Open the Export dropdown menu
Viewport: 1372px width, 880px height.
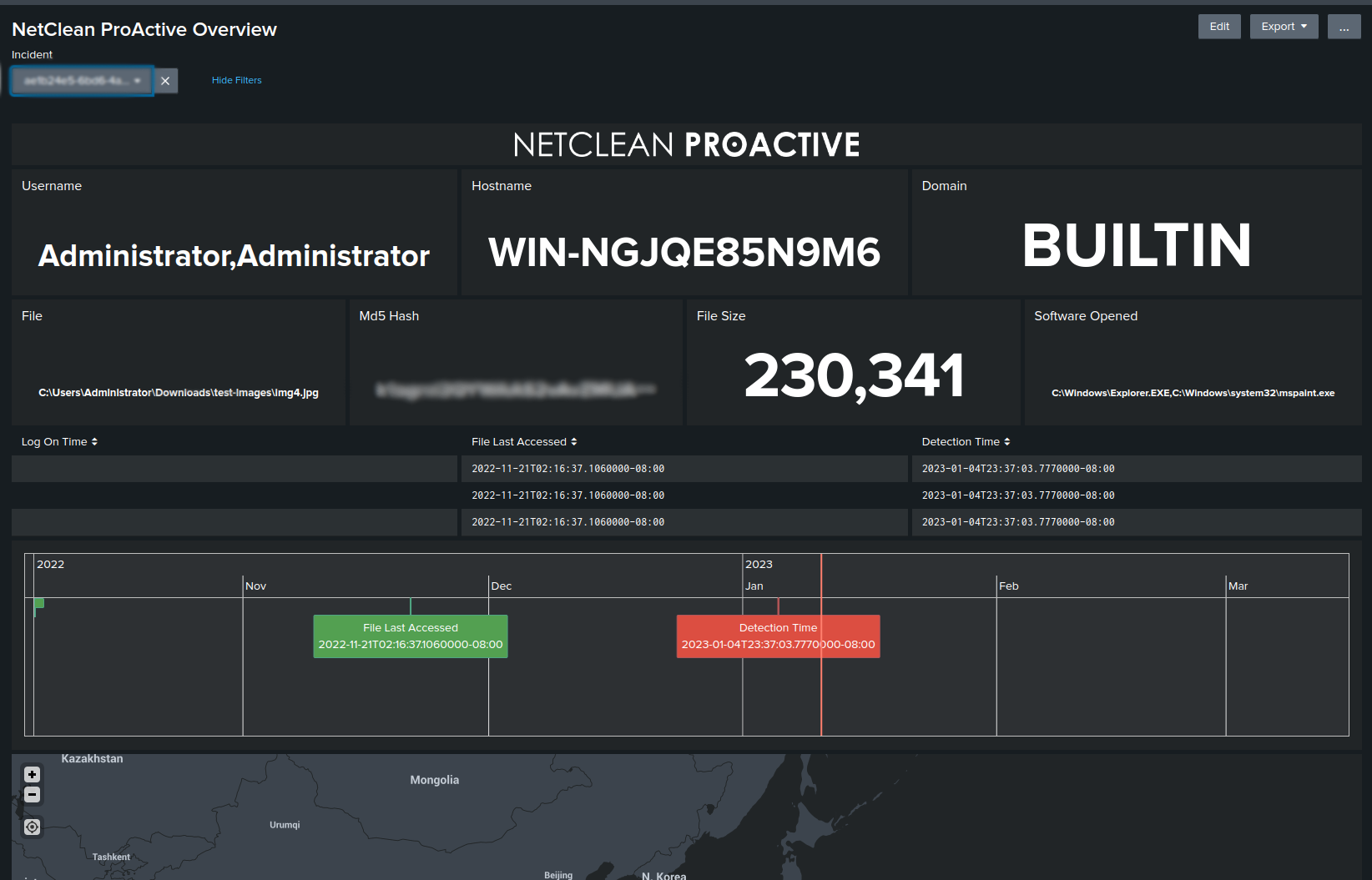tap(1284, 27)
